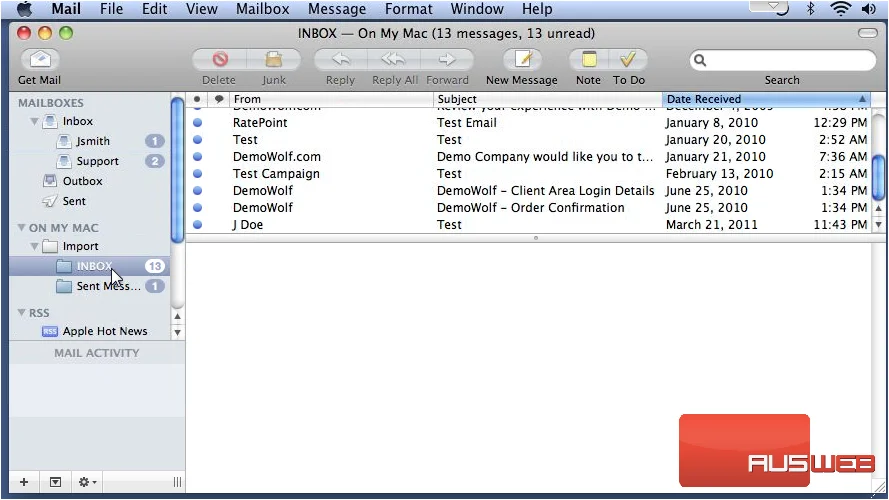Open the File menu
Image resolution: width=889 pixels, height=500 pixels.
coord(111,9)
